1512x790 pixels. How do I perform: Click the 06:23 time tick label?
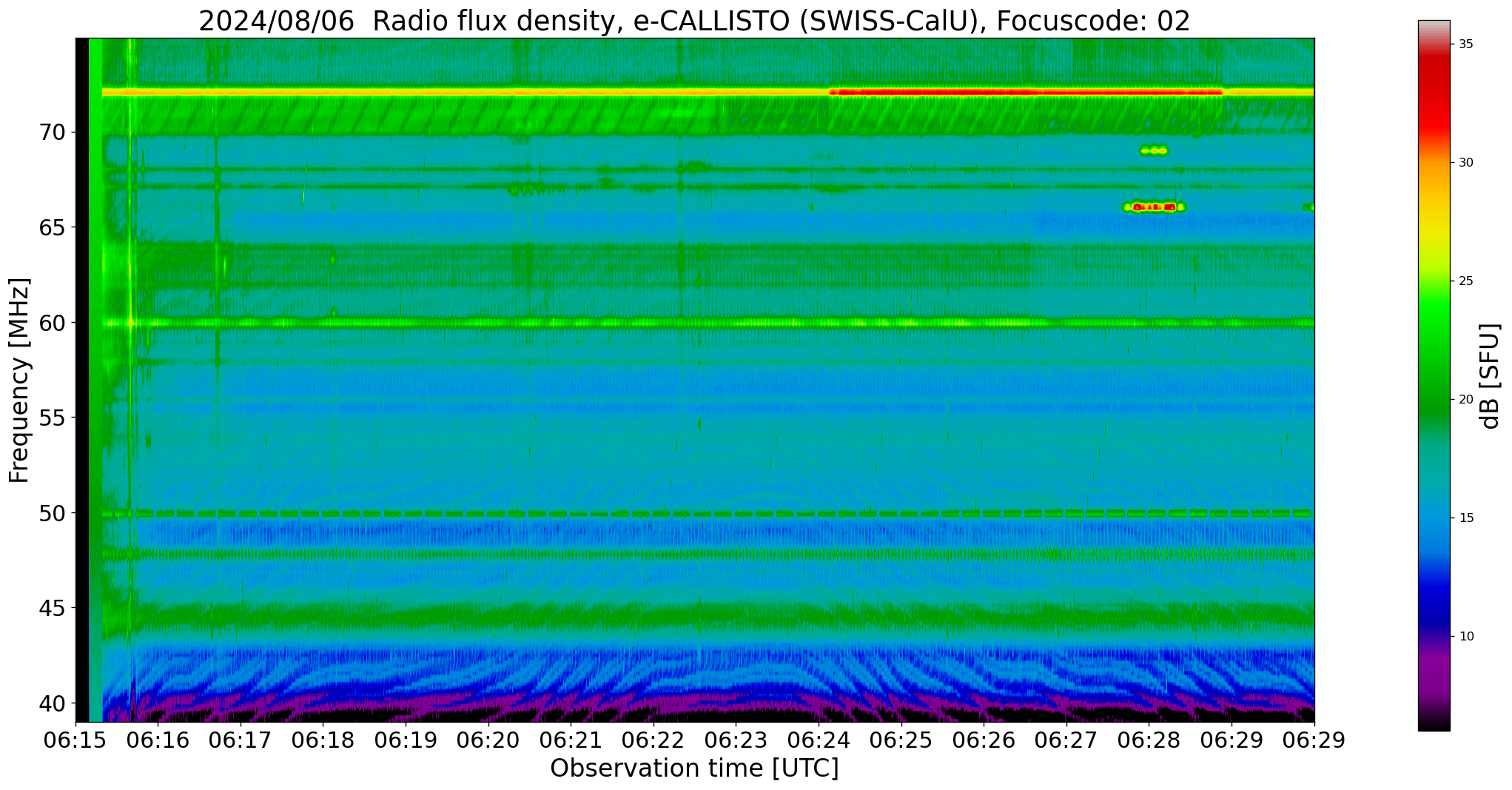736,741
